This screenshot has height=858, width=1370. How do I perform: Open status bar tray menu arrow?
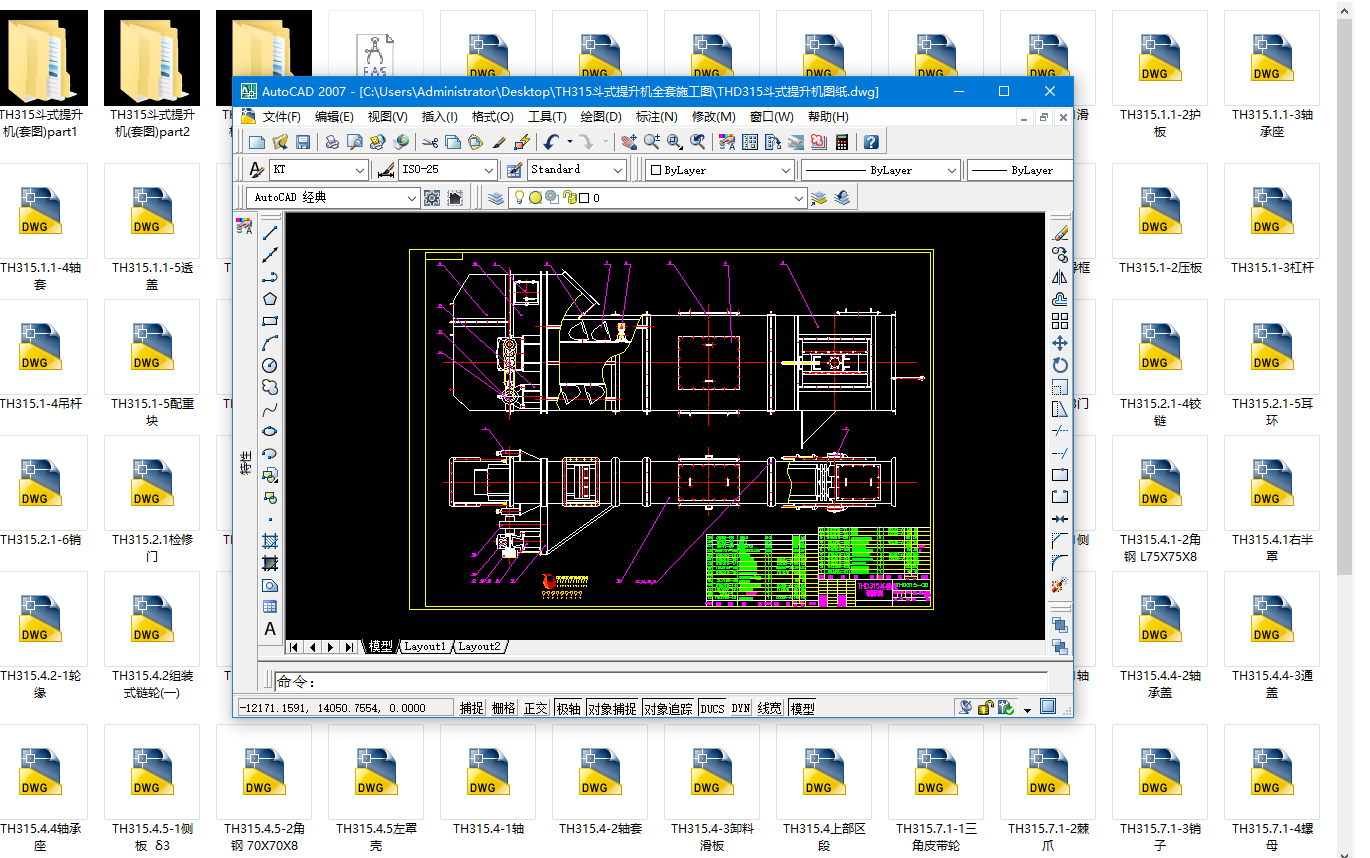1027,709
